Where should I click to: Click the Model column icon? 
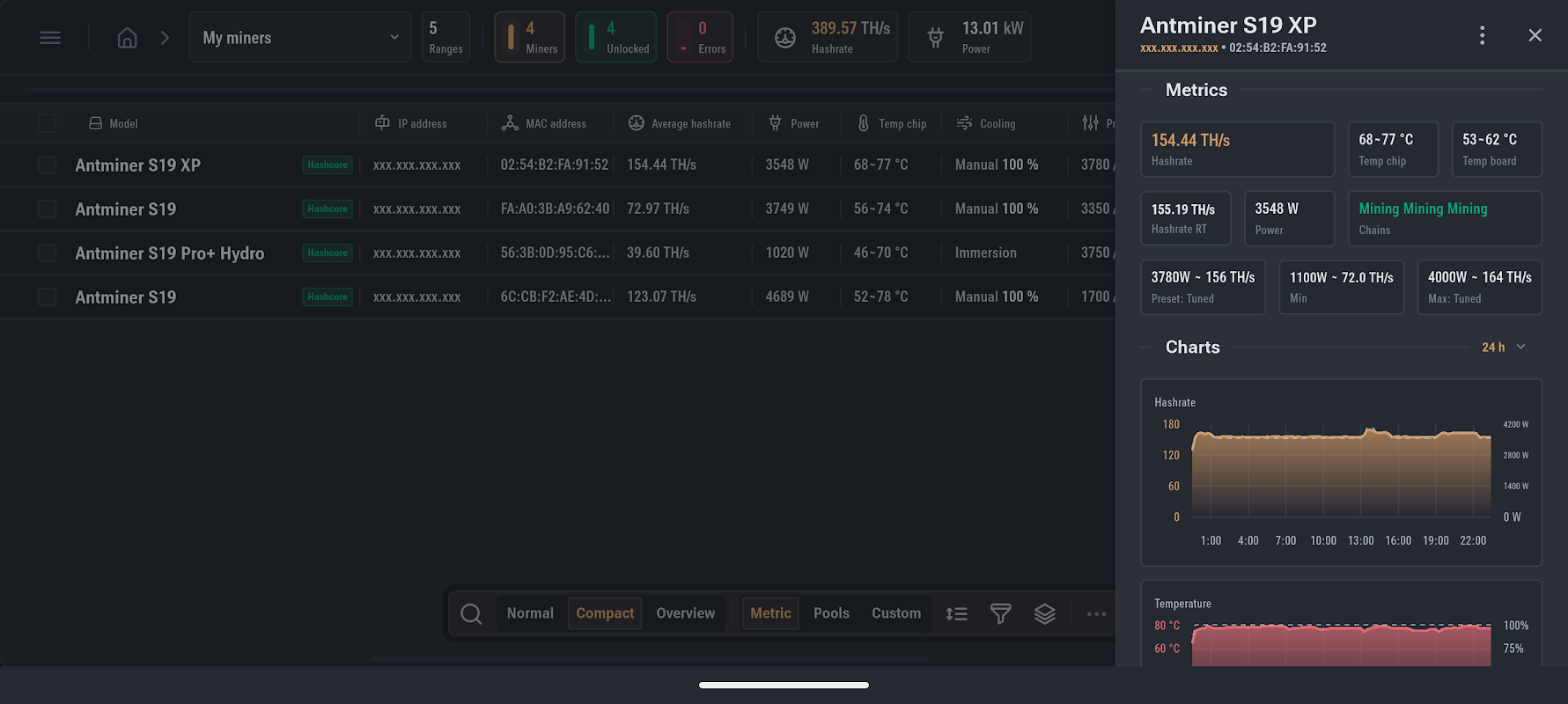click(x=95, y=123)
